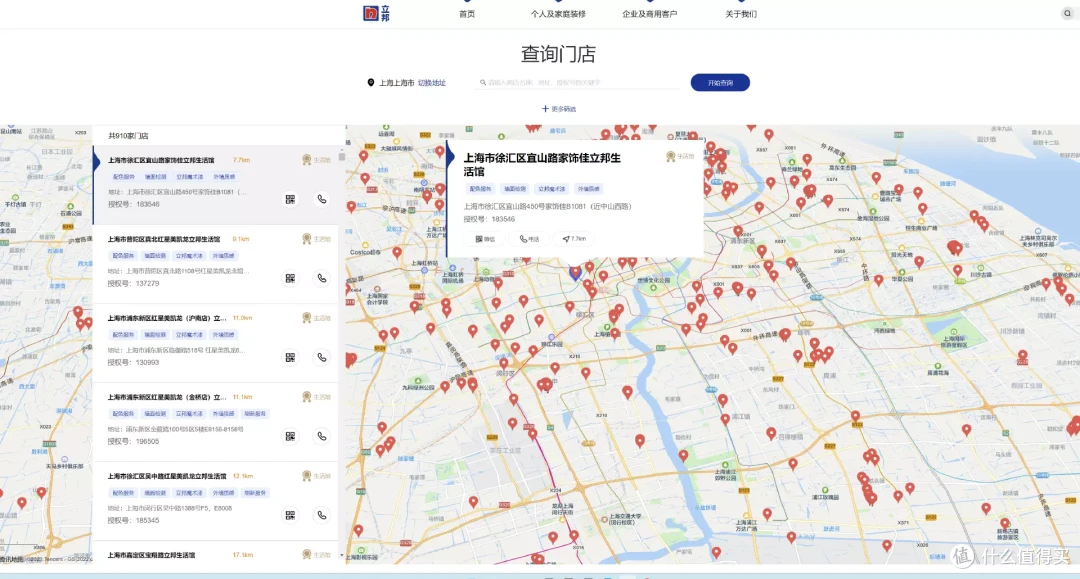Click 生活馆 medal icon on store 185345 row
The image size is (1080, 579).
(x=307, y=476)
